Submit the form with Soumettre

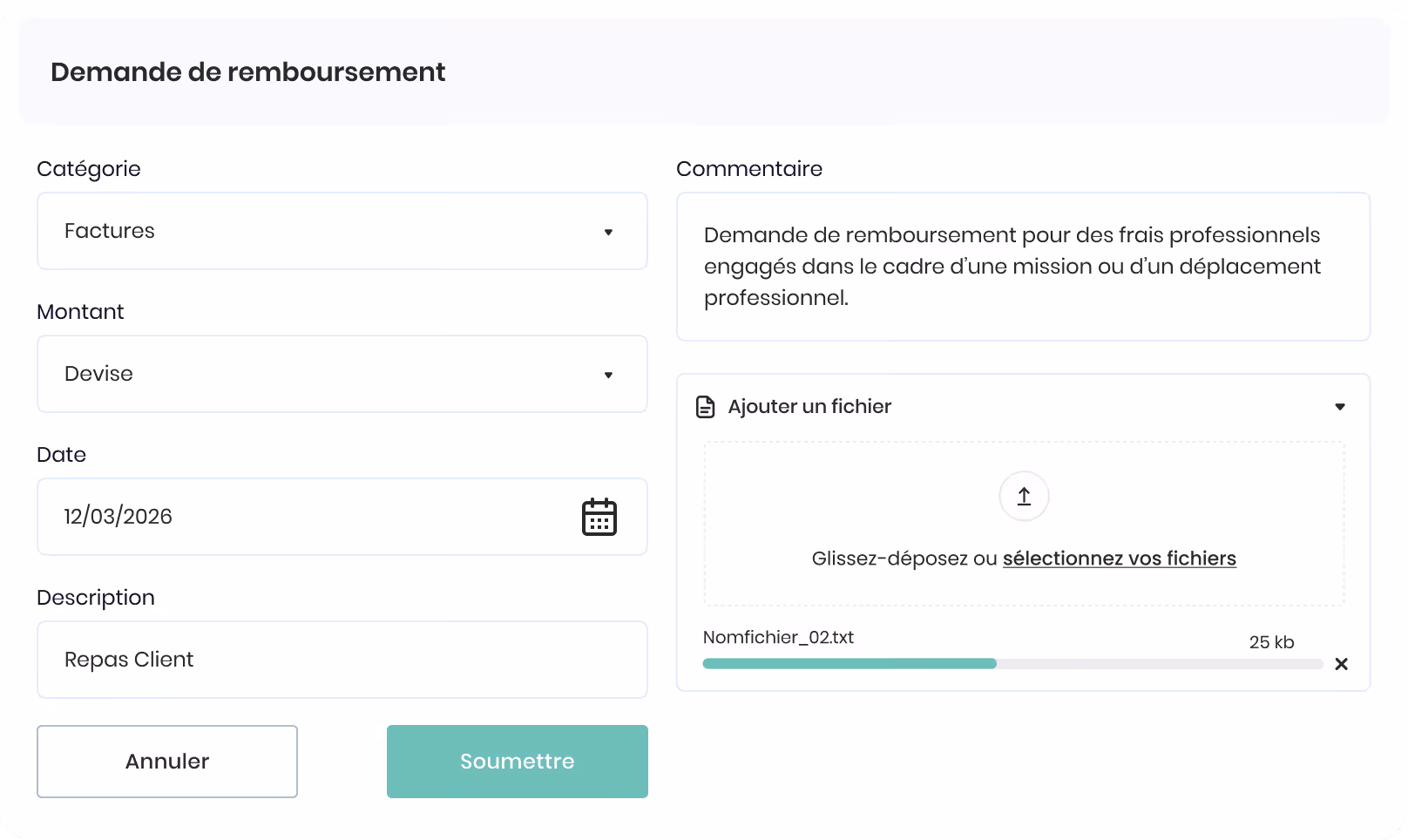pyautogui.click(x=518, y=762)
